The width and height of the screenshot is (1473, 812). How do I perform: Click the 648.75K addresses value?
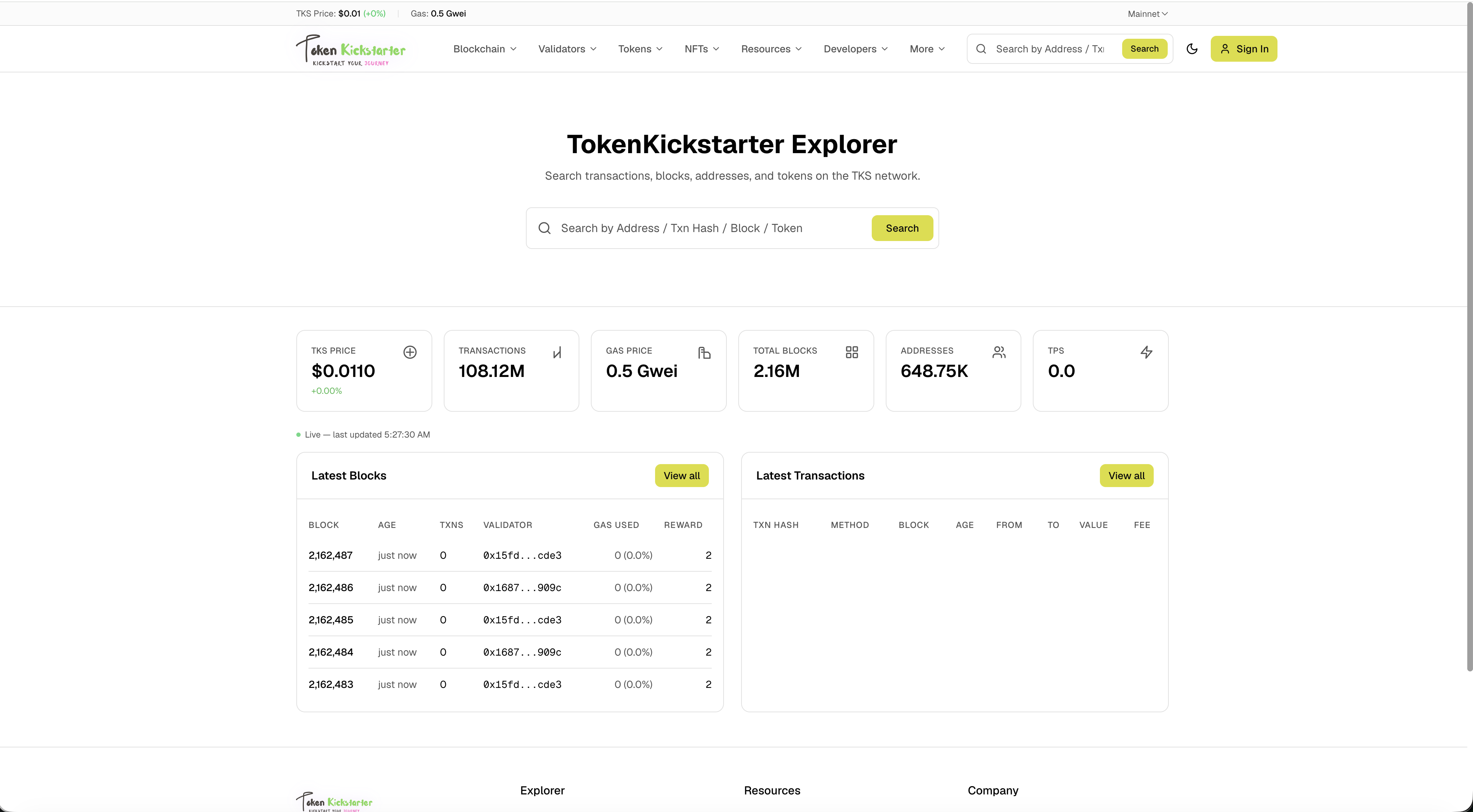[x=935, y=371]
